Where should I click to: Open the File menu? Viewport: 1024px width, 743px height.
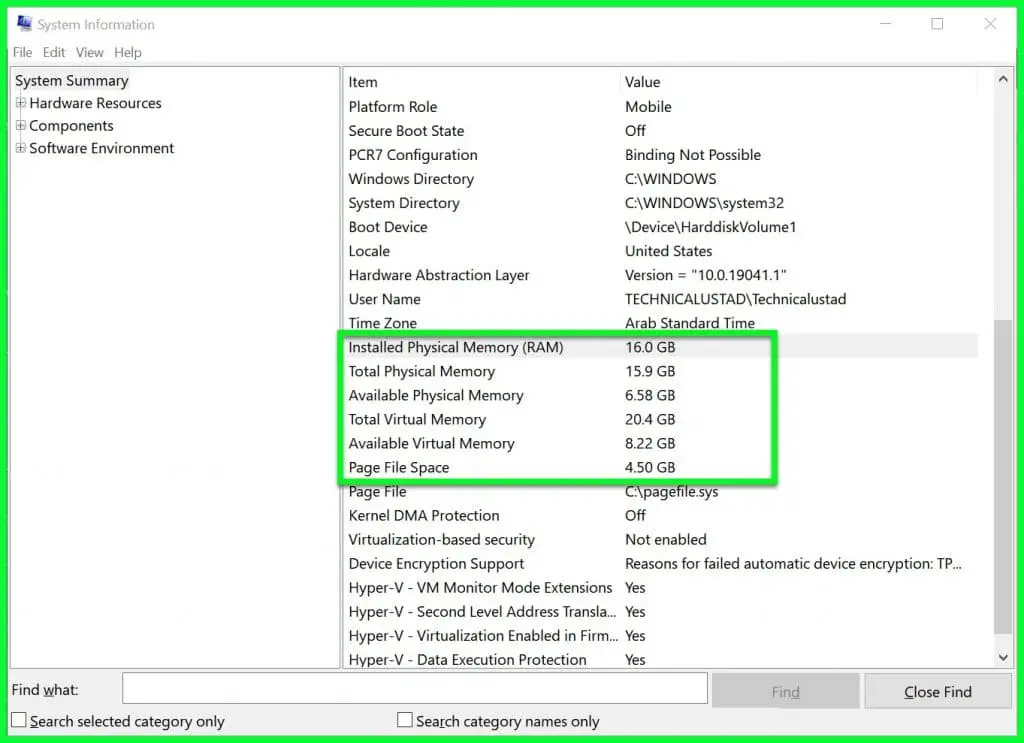point(21,52)
